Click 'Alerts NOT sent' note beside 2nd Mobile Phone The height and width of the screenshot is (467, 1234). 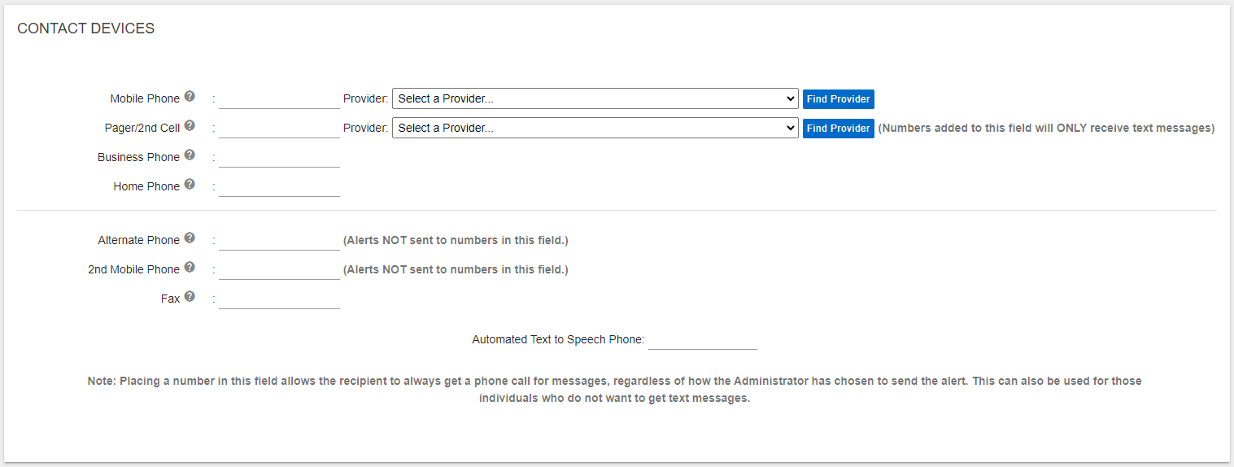[x=455, y=269]
